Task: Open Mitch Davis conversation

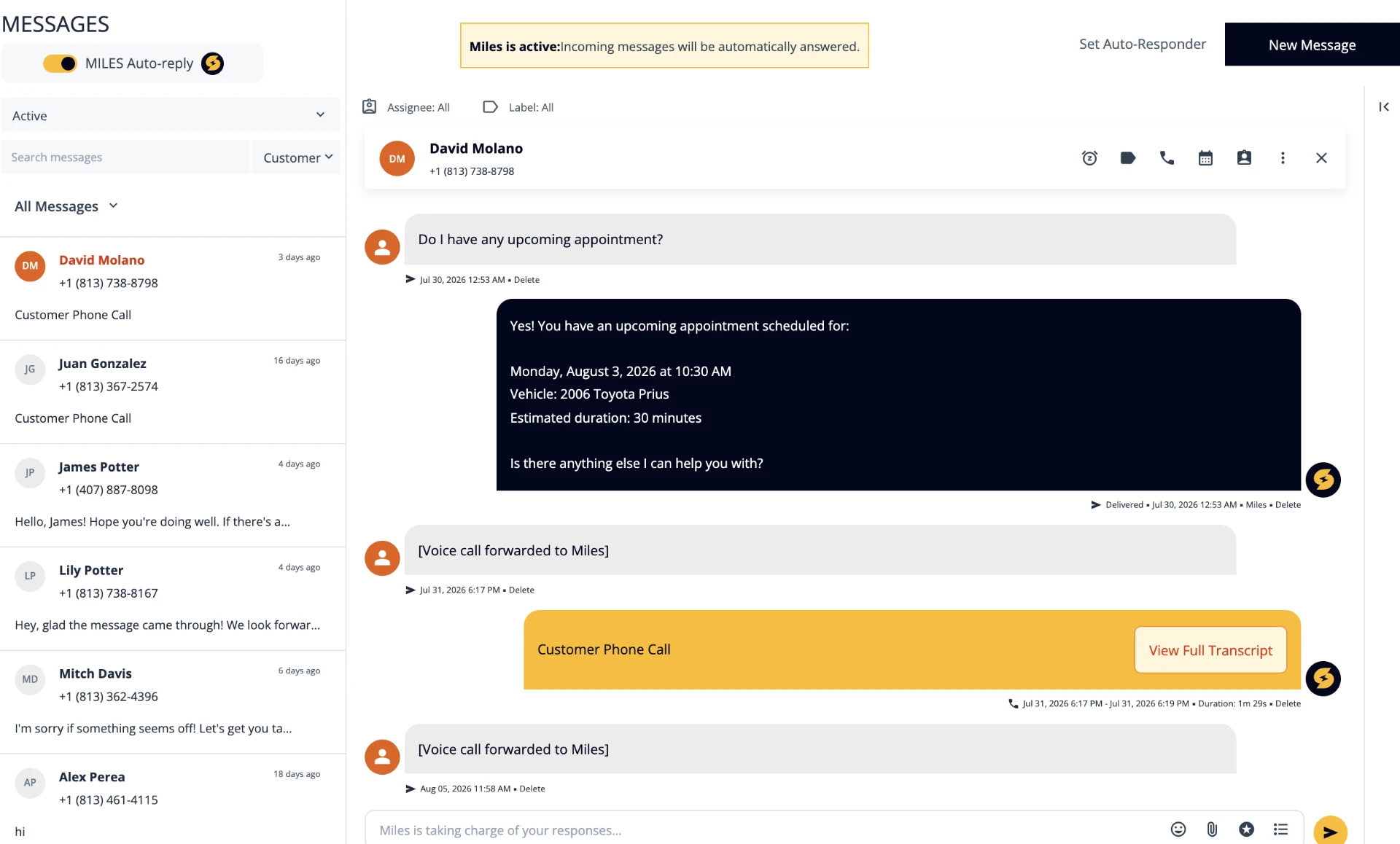Action: (x=173, y=703)
